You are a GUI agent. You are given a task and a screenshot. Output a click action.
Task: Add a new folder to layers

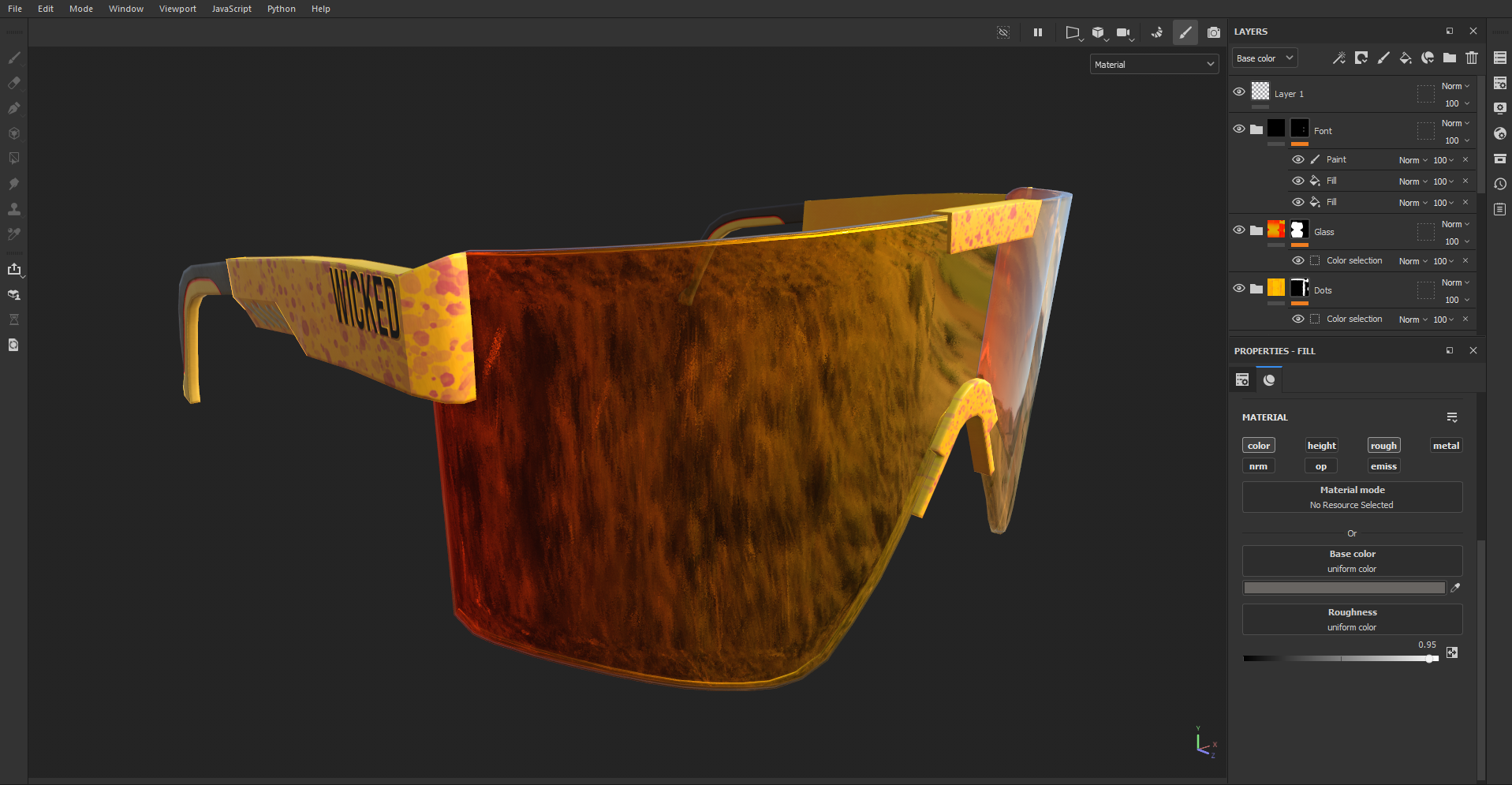tap(1449, 58)
